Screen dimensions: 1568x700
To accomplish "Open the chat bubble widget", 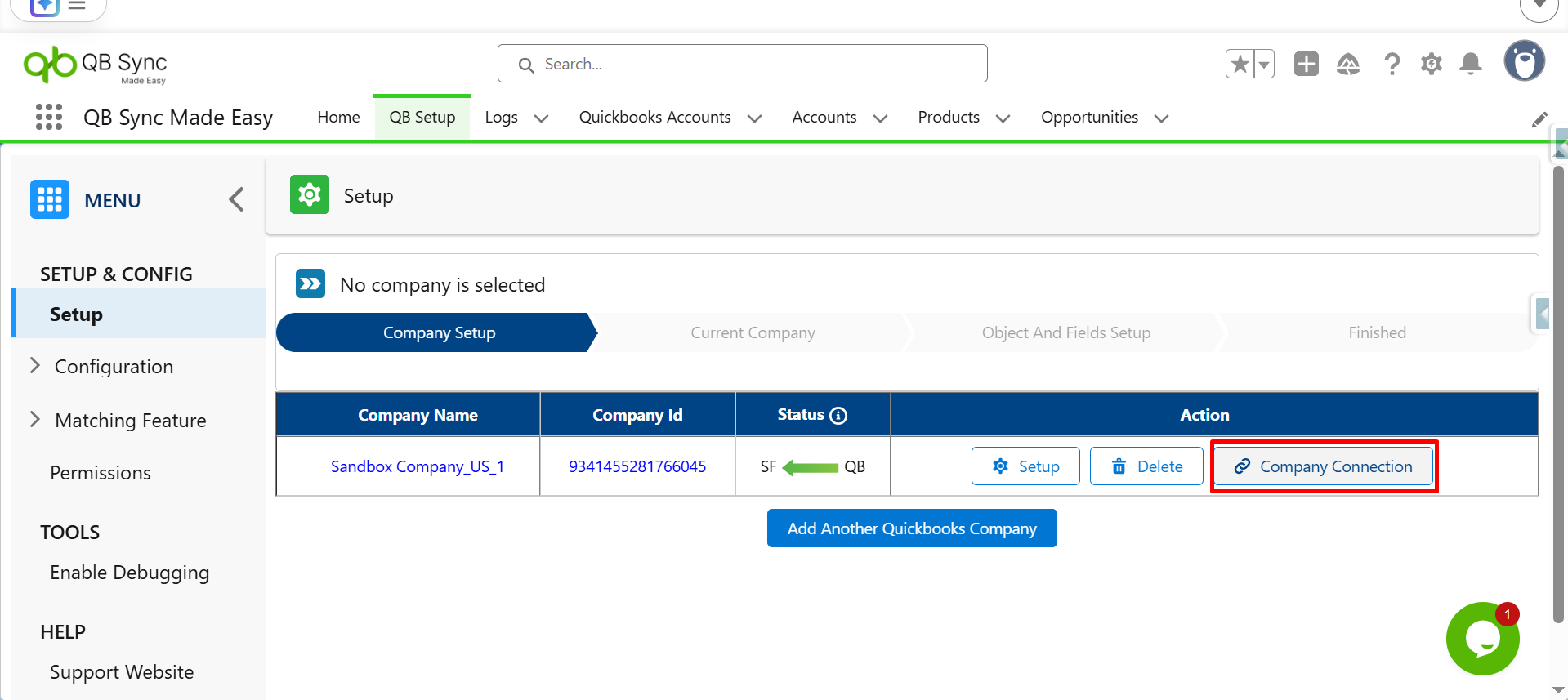I will (x=1482, y=639).
